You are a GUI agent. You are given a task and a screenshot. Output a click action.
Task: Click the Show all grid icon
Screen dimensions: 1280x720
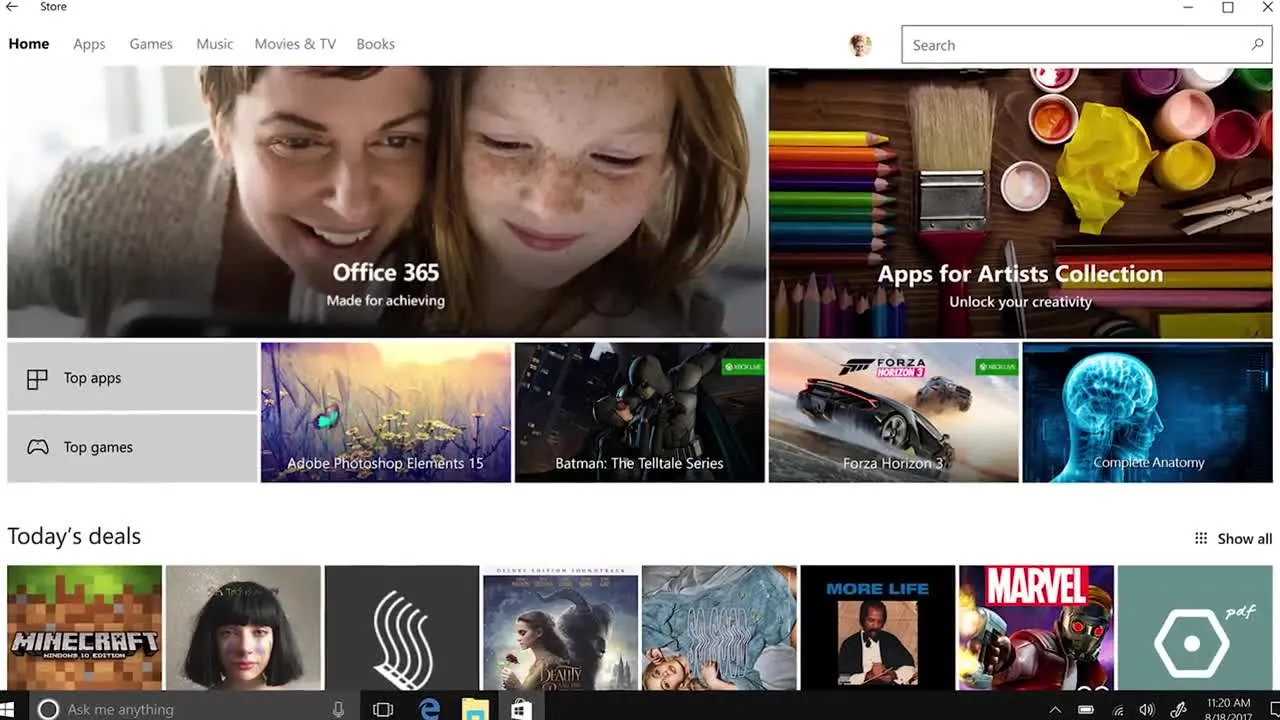click(1201, 538)
